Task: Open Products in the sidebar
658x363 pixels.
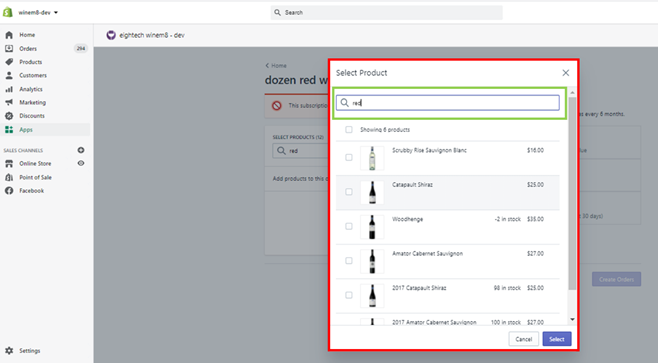Action: (31, 62)
